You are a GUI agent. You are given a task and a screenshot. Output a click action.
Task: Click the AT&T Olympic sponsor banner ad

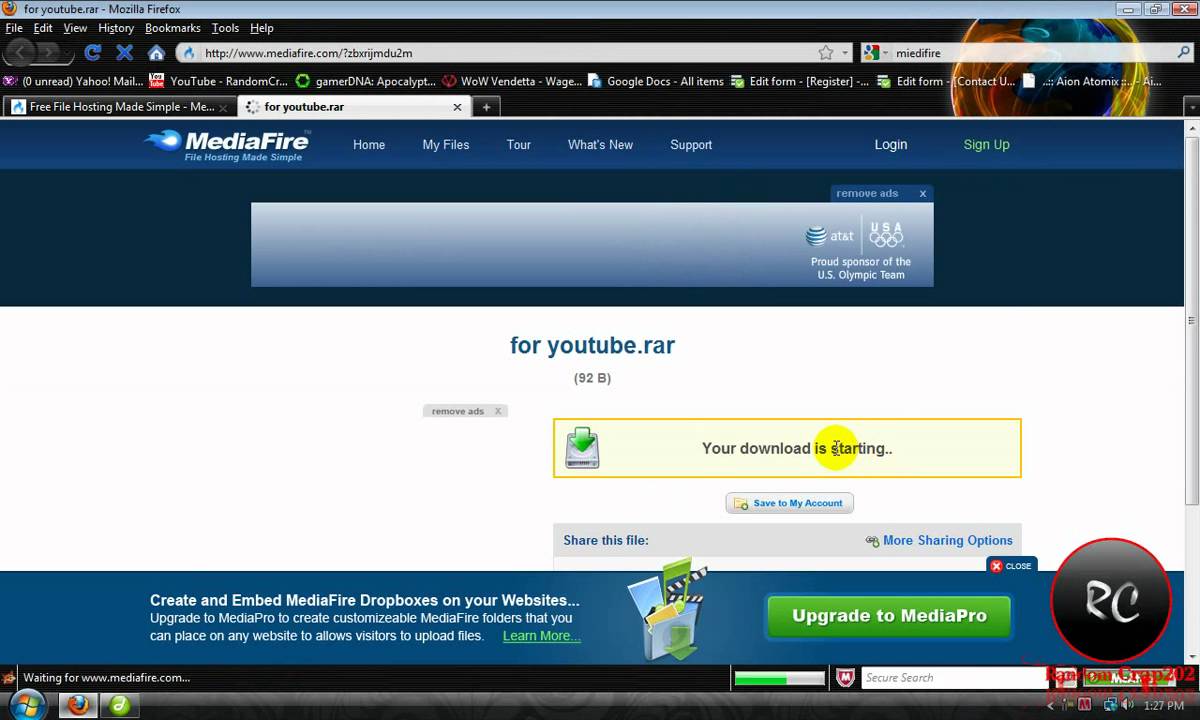click(x=592, y=245)
